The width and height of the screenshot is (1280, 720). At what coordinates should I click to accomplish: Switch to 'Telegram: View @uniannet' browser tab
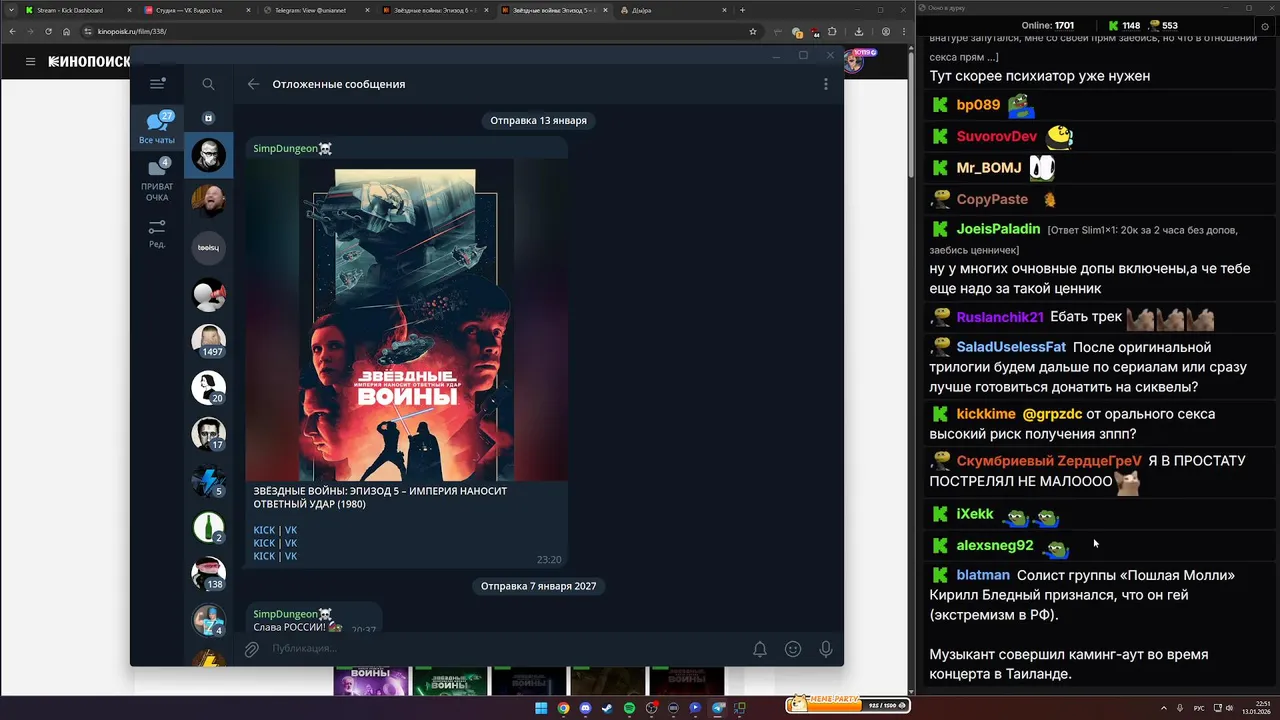point(315,10)
